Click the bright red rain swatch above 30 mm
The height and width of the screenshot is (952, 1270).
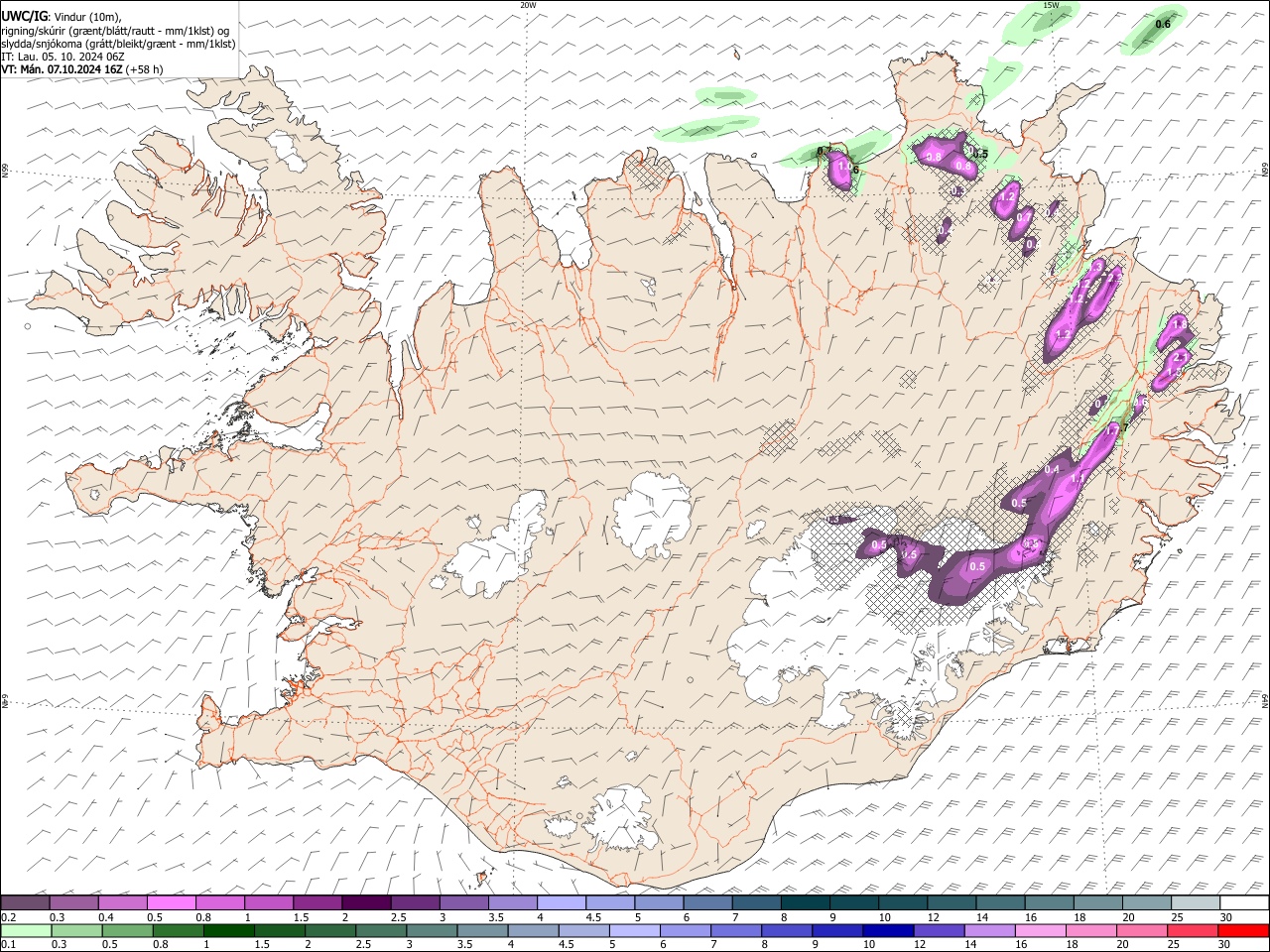click(x=1243, y=930)
